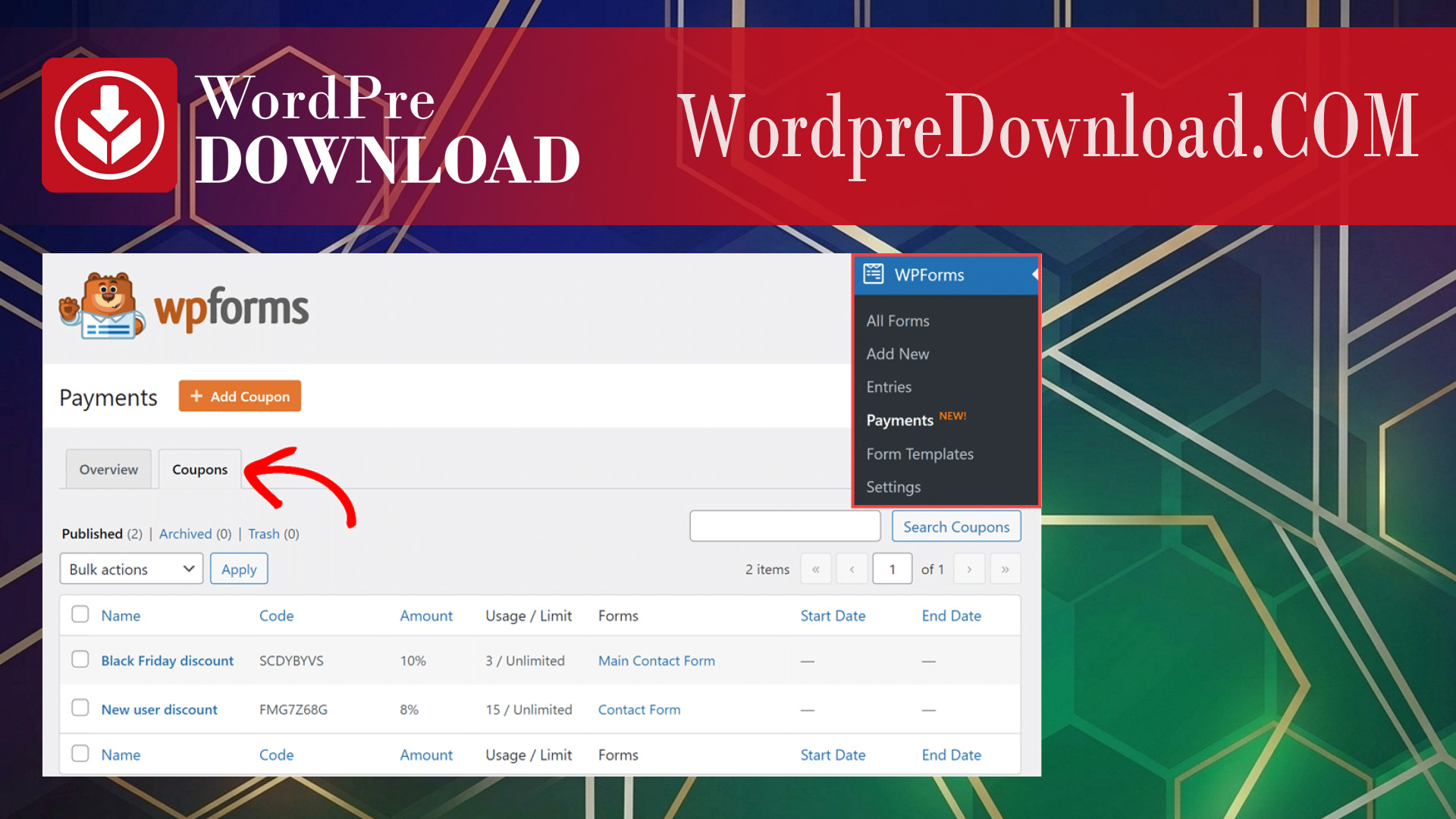This screenshot has height=819, width=1456.
Task: Open the New user discount coupon
Action: point(159,710)
